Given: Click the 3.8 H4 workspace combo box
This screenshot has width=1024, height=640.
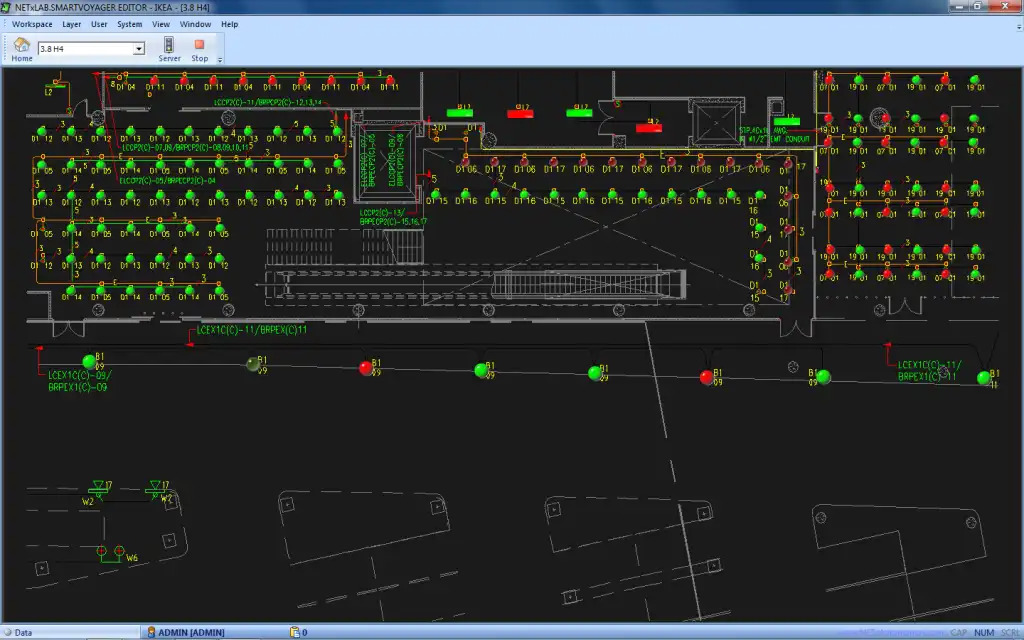Looking at the screenshot, I should (85, 48).
